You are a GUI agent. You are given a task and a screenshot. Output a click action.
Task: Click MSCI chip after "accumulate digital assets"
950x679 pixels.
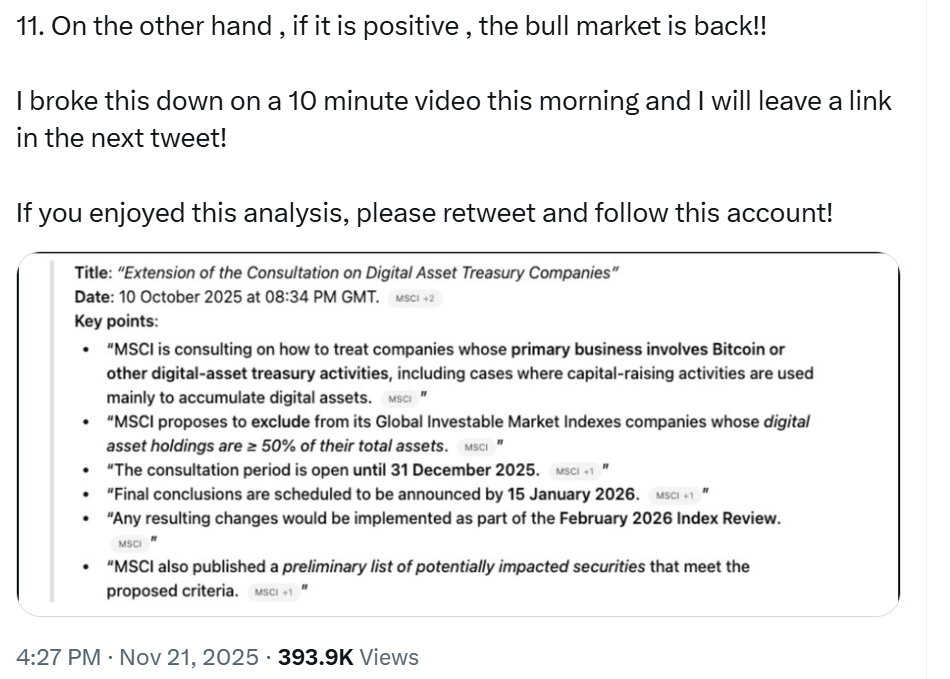click(x=399, y=398)
